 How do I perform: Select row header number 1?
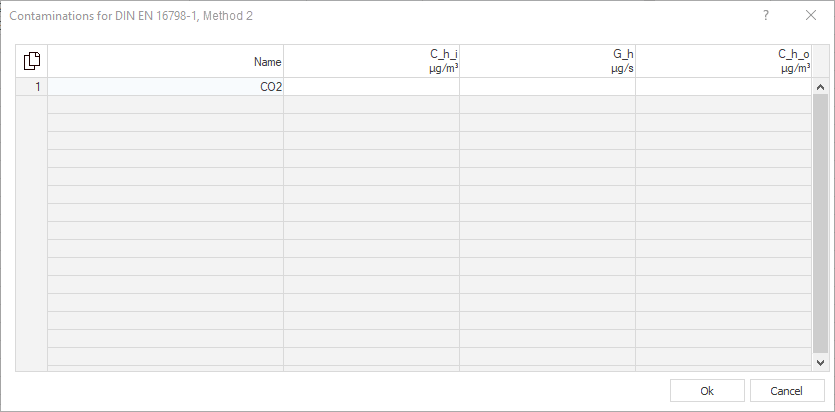coord(31,87)
